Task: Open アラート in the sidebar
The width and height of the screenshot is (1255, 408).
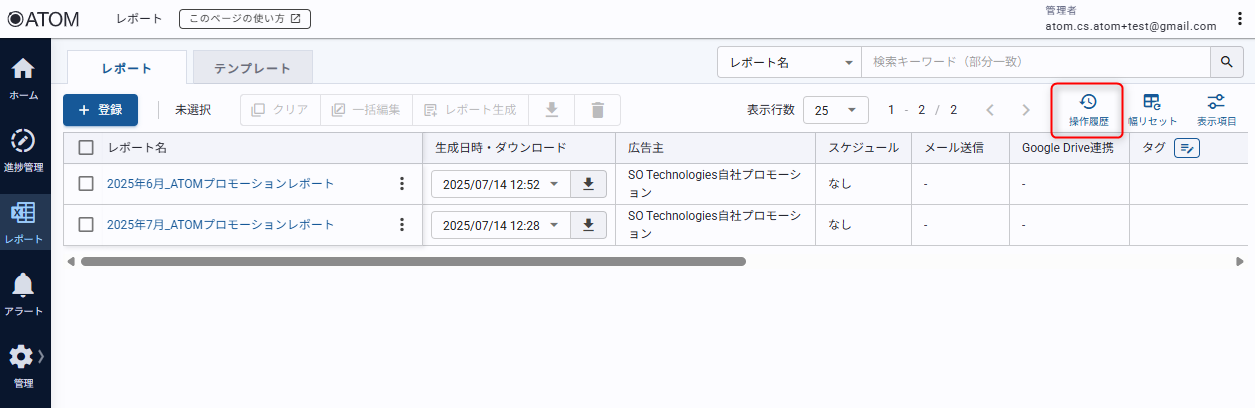Action: coord(24,294)
